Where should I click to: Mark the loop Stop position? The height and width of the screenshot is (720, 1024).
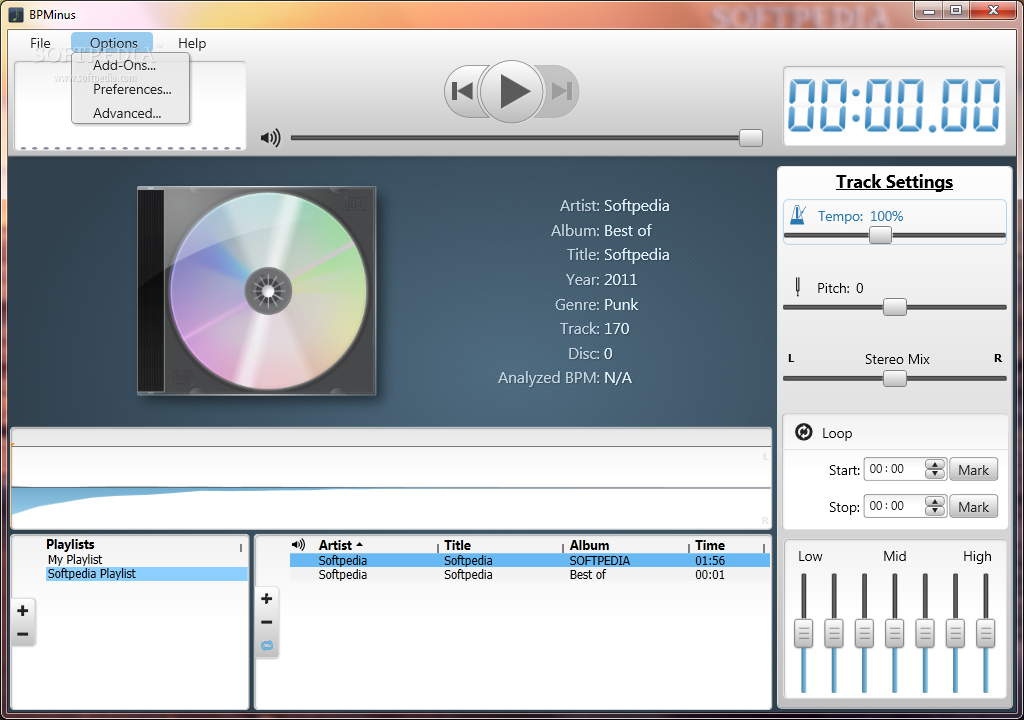click(x=973, y=507)
